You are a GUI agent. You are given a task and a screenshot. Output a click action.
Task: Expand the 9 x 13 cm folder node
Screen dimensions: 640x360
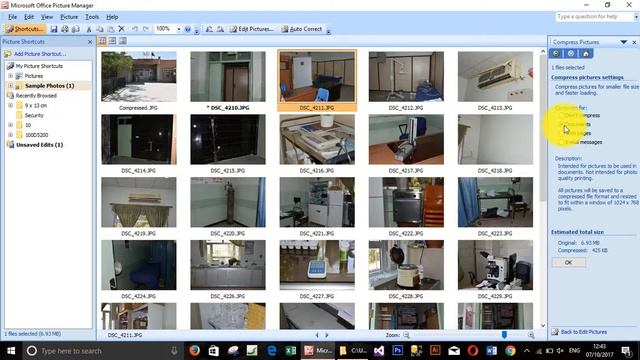click(11, 105)
